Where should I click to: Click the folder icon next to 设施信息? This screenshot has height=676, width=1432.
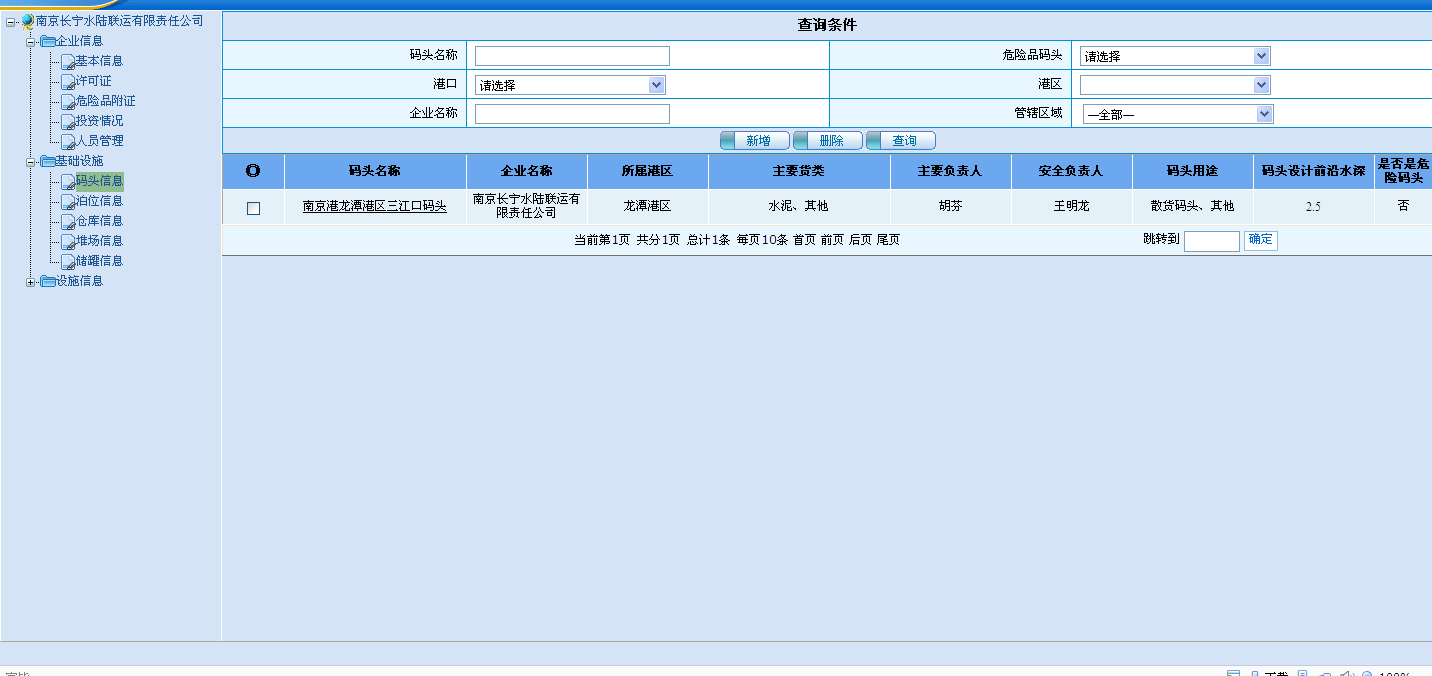47,282
